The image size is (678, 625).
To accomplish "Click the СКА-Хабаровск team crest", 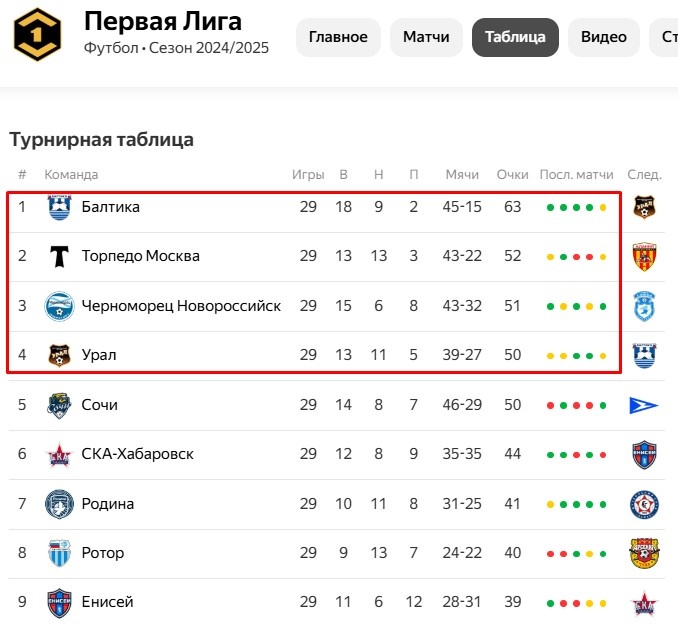I will pyautogui.click(x=59, y=454).
